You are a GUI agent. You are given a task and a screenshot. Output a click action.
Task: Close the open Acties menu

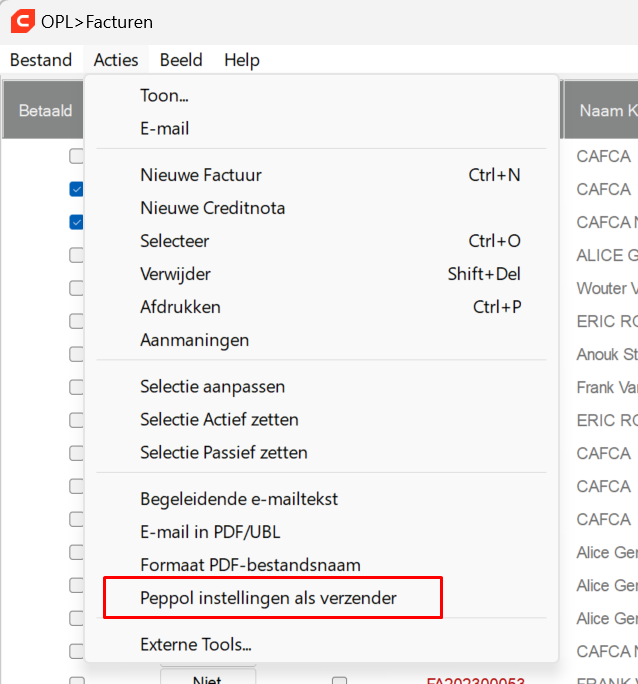(x=116, y=60)
